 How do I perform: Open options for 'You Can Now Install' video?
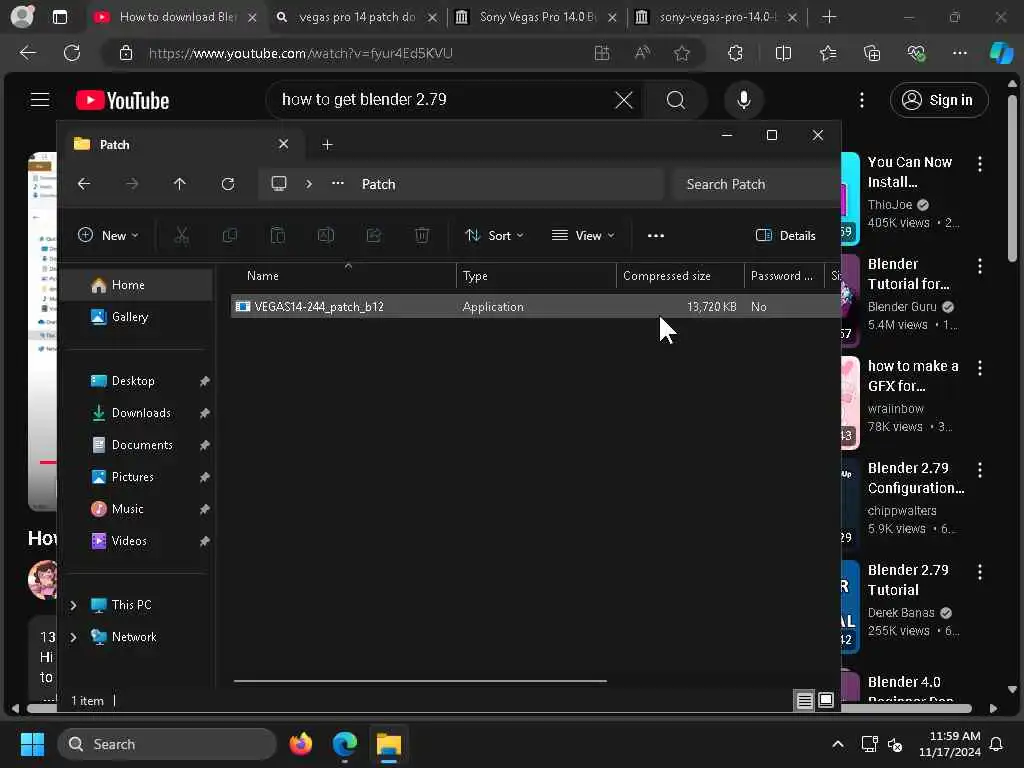point(980,164)
